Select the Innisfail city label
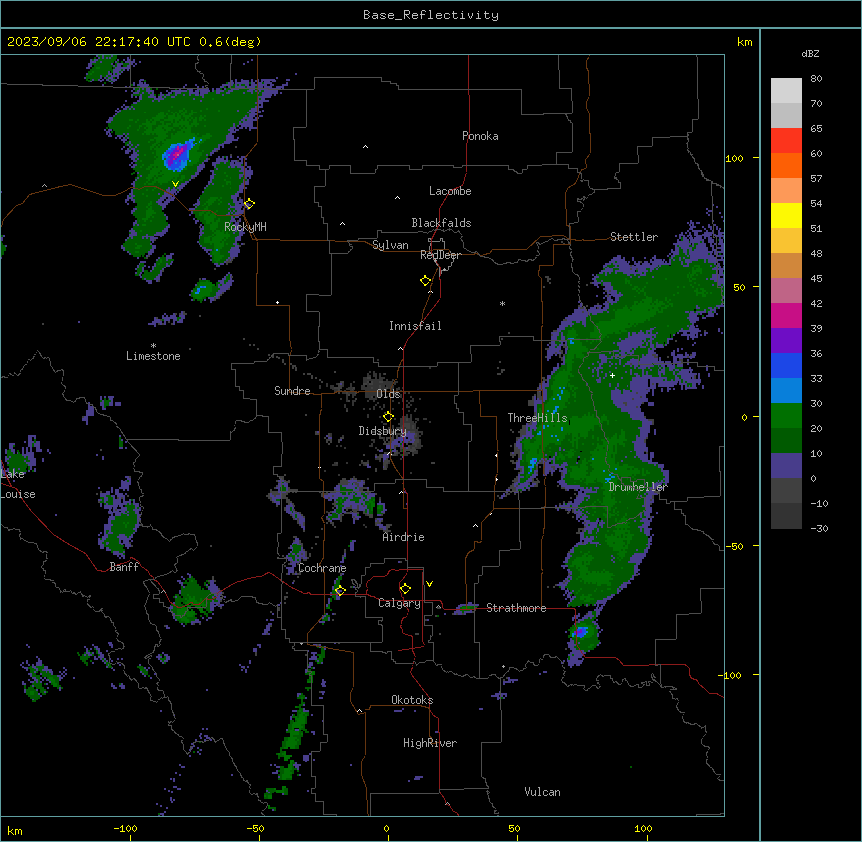This screenshot has width=862, height=842. [x=415, y=326]
